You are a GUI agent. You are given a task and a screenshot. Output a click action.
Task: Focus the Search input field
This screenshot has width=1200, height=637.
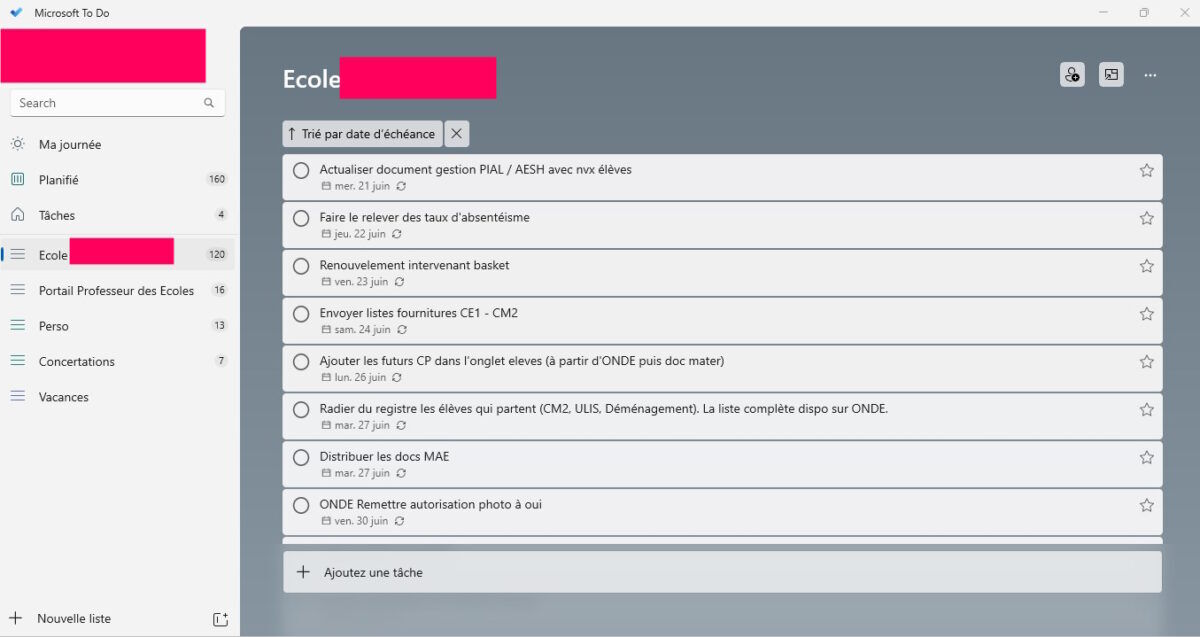coord(118,103)
